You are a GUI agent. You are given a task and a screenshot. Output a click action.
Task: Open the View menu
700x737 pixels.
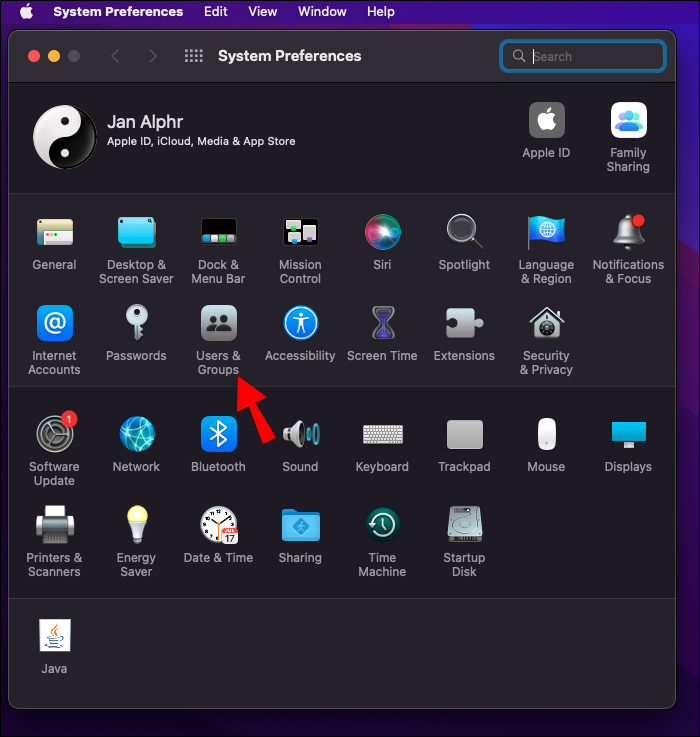pos(263,11)
